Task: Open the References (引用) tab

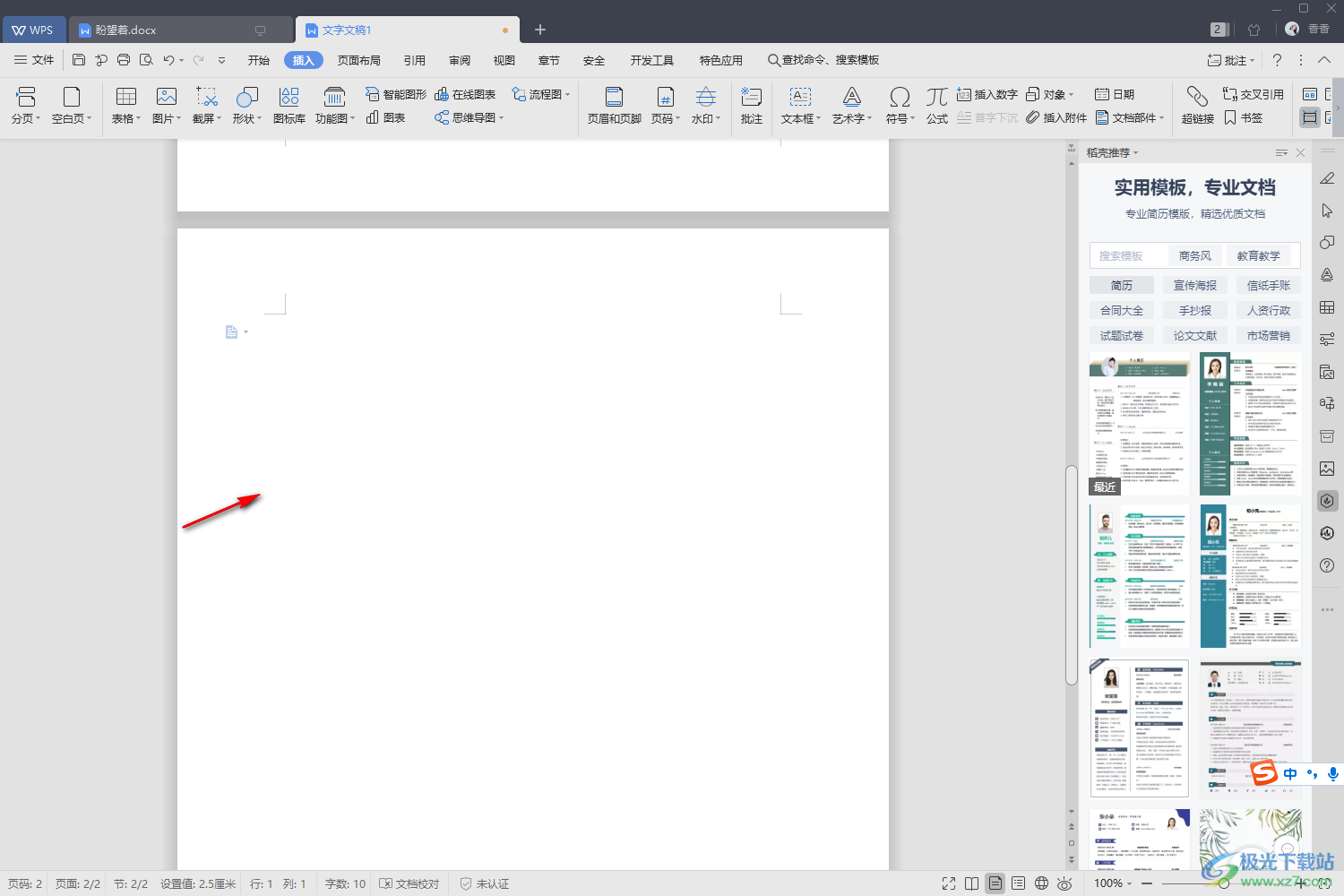Action: click(x=415, y=60)
